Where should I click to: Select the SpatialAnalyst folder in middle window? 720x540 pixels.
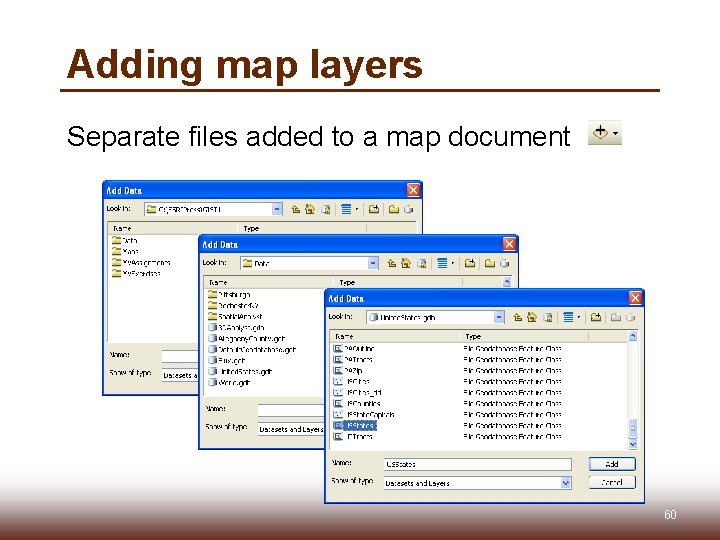[235, 316]
